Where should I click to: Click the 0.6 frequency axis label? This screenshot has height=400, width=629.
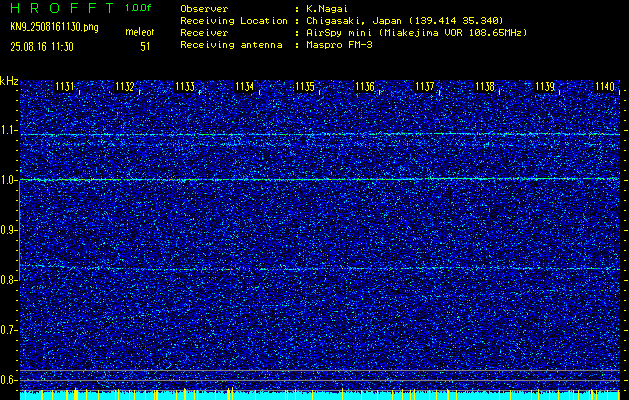click(x=8, y=380)
